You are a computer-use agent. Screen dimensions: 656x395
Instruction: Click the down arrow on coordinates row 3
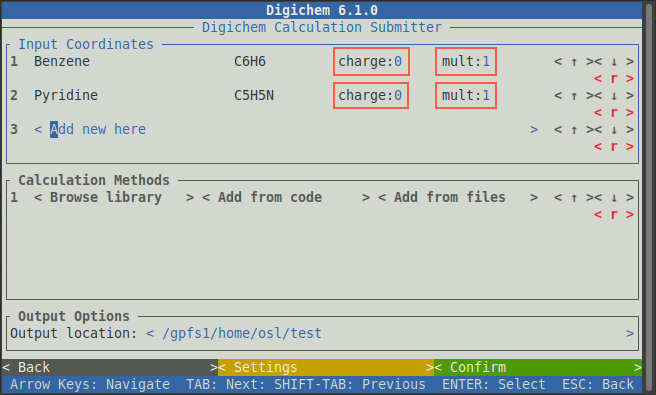click(x=614, y=130)
